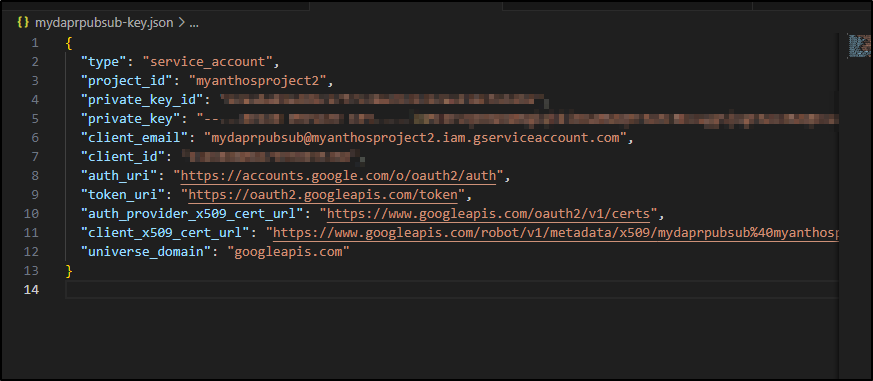This screenshot has width=873, height=381.
Task: Click the minimap thumbnail at top right
Action: coord(859,46)
